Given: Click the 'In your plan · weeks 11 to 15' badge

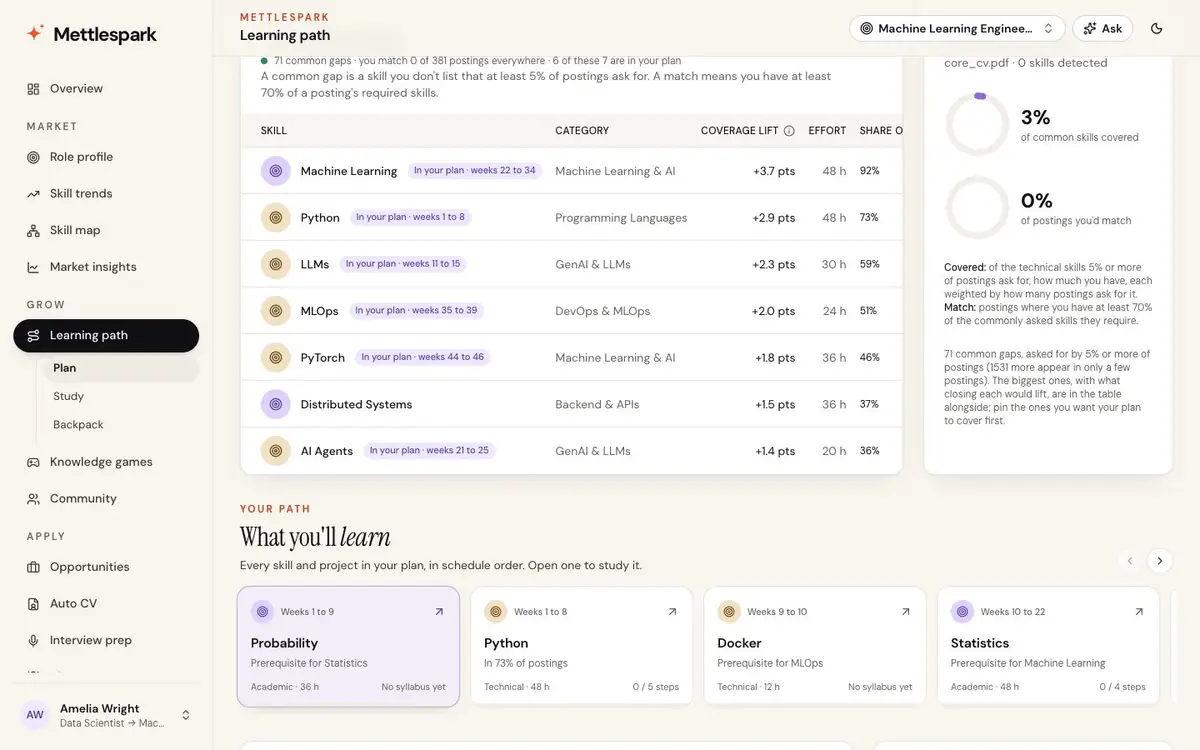Looking at the screenshot, I should (x=403, y=264).
